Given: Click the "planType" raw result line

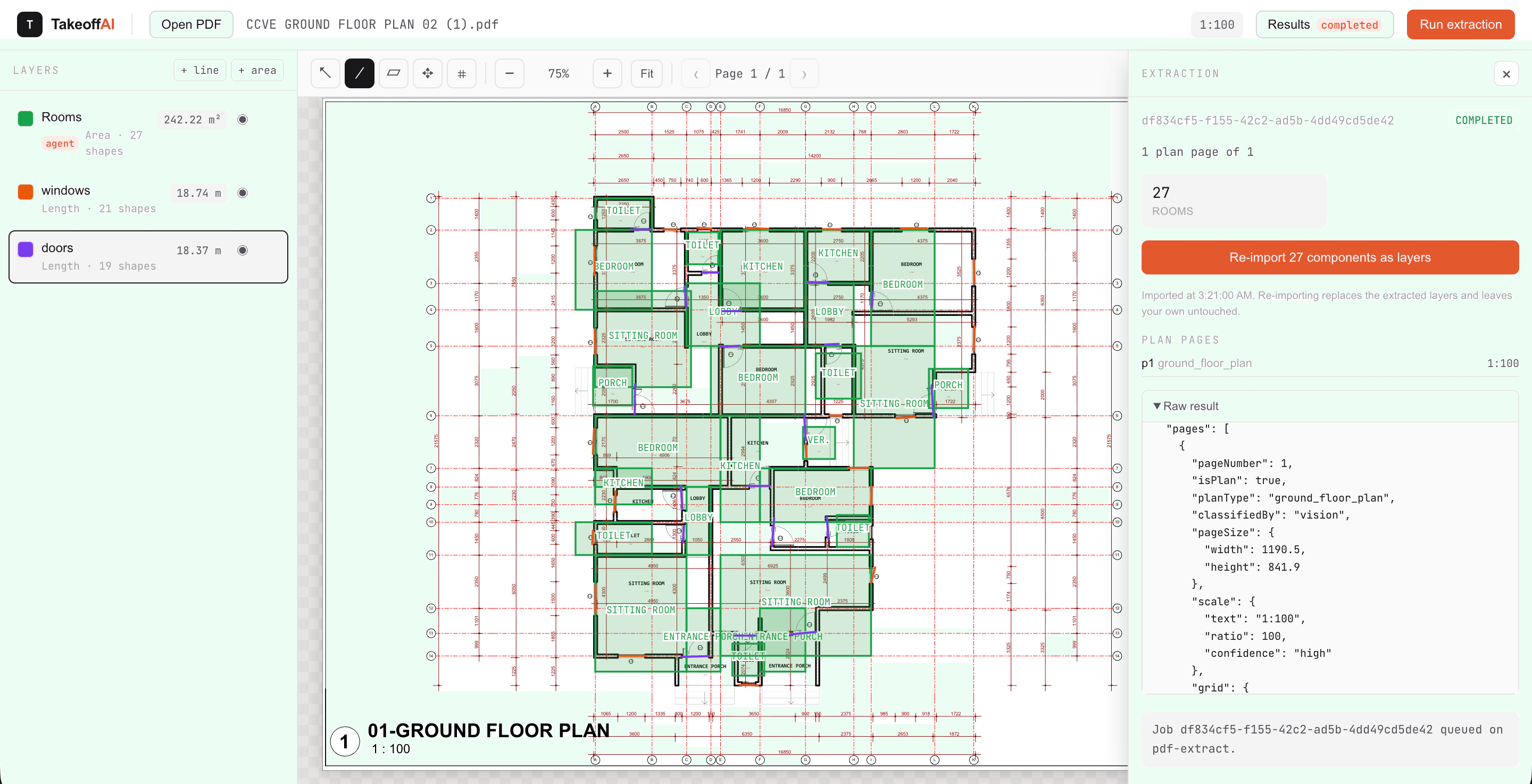Looking at the screenshot, I should (1293, 498).
